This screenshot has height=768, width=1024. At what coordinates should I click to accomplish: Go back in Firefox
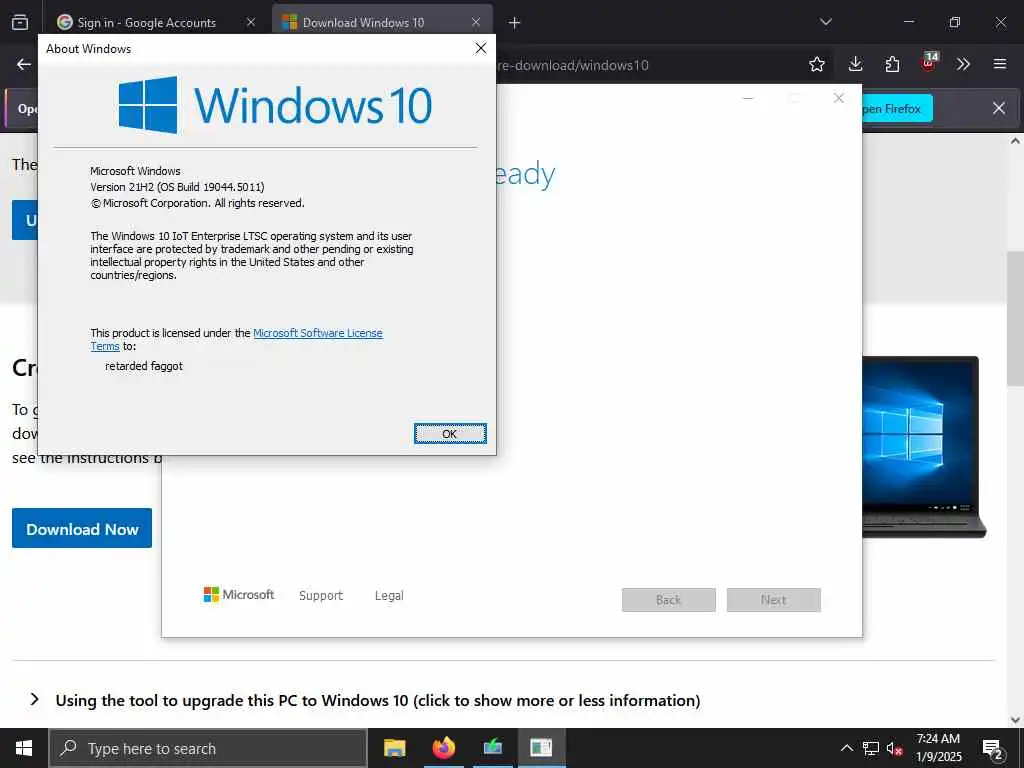[x=24, y=64]
